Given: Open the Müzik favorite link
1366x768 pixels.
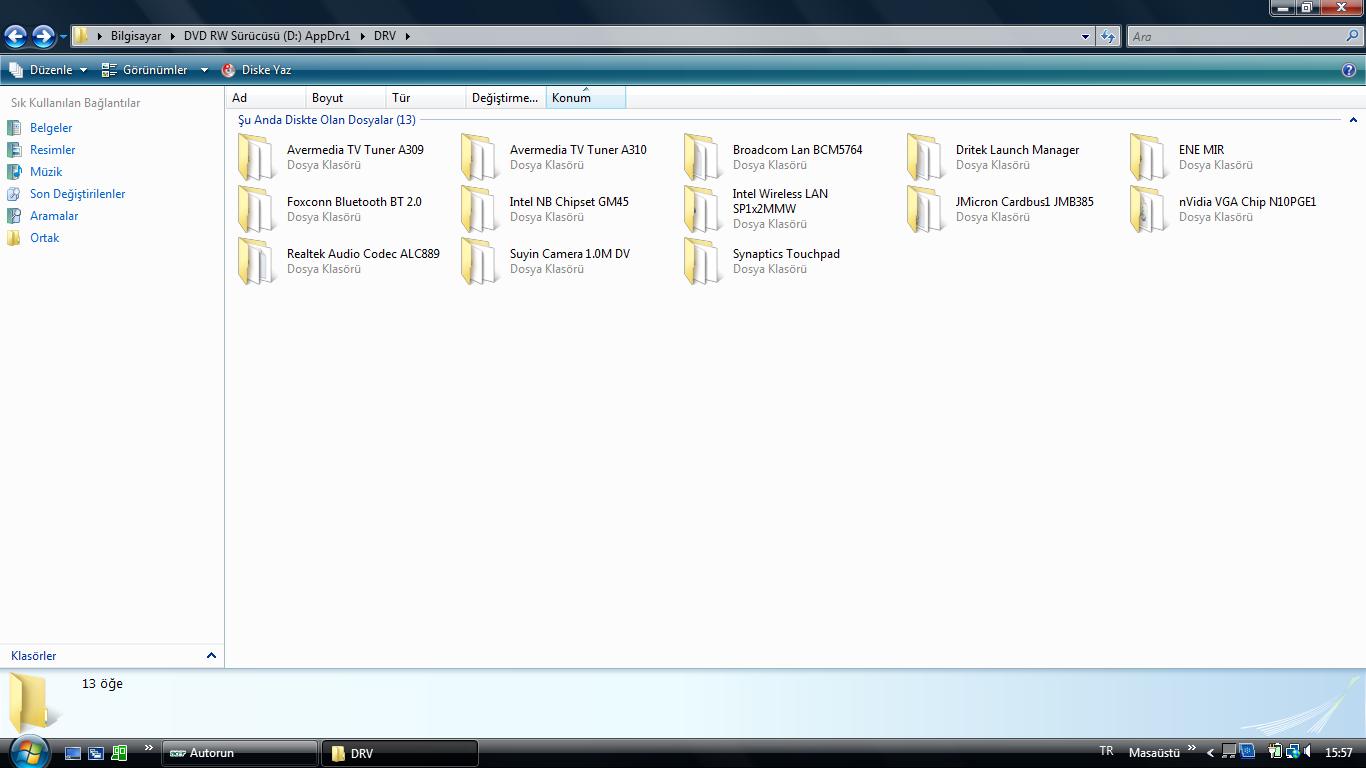Looking at the screenshot, I should point(46,172).
